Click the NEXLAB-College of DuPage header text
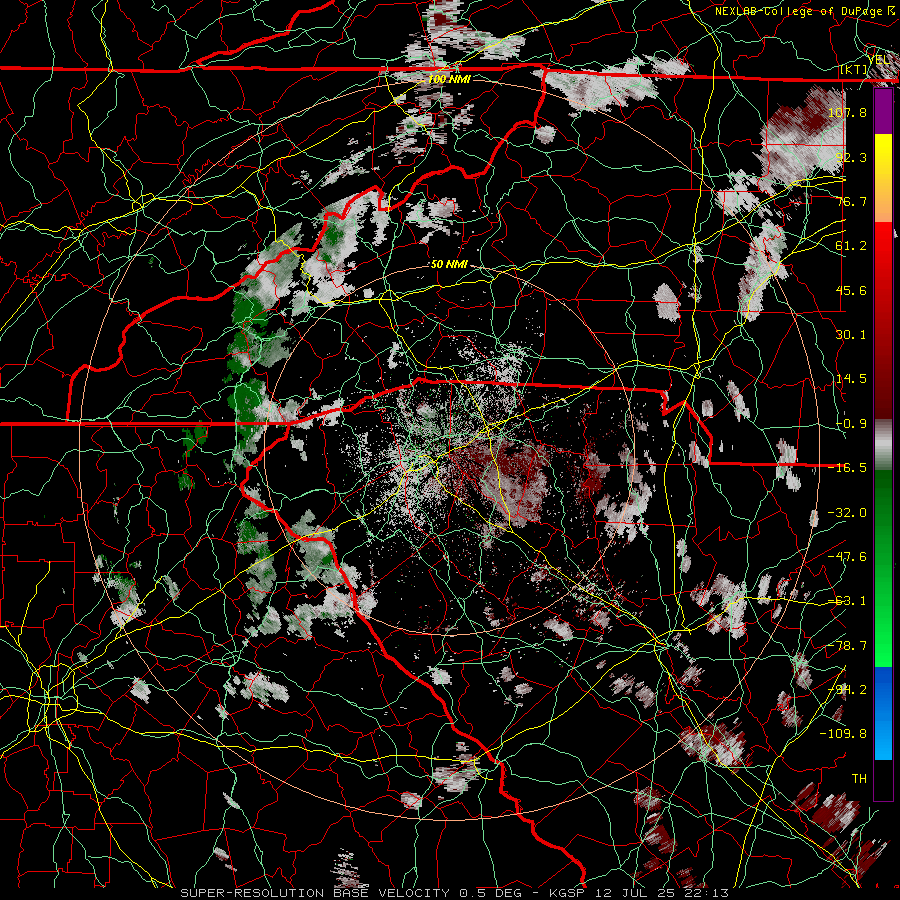The width and height of the screenshot is (900, 900). tap(805, 11)
